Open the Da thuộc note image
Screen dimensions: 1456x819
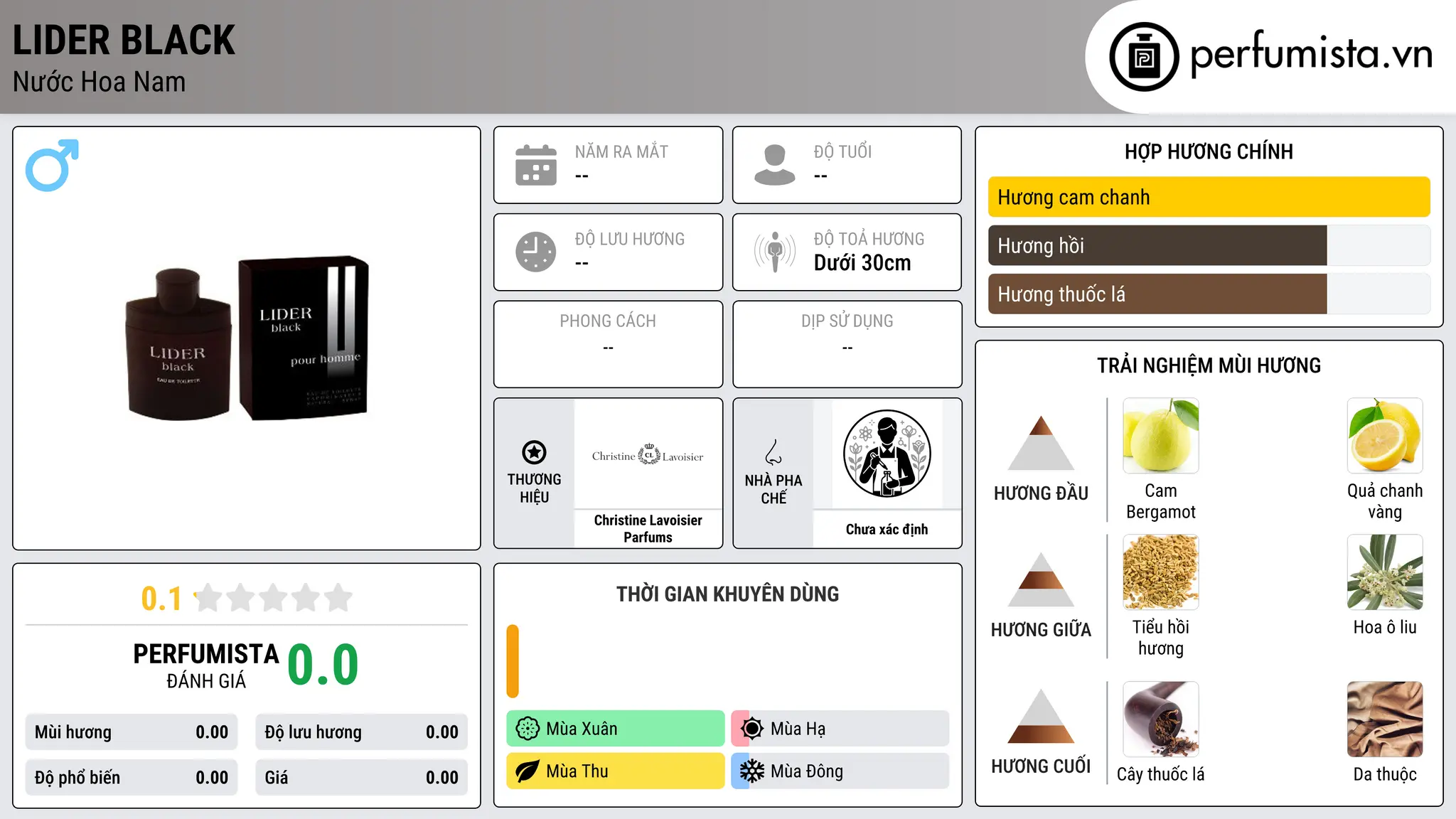(x=1385, y=719)
